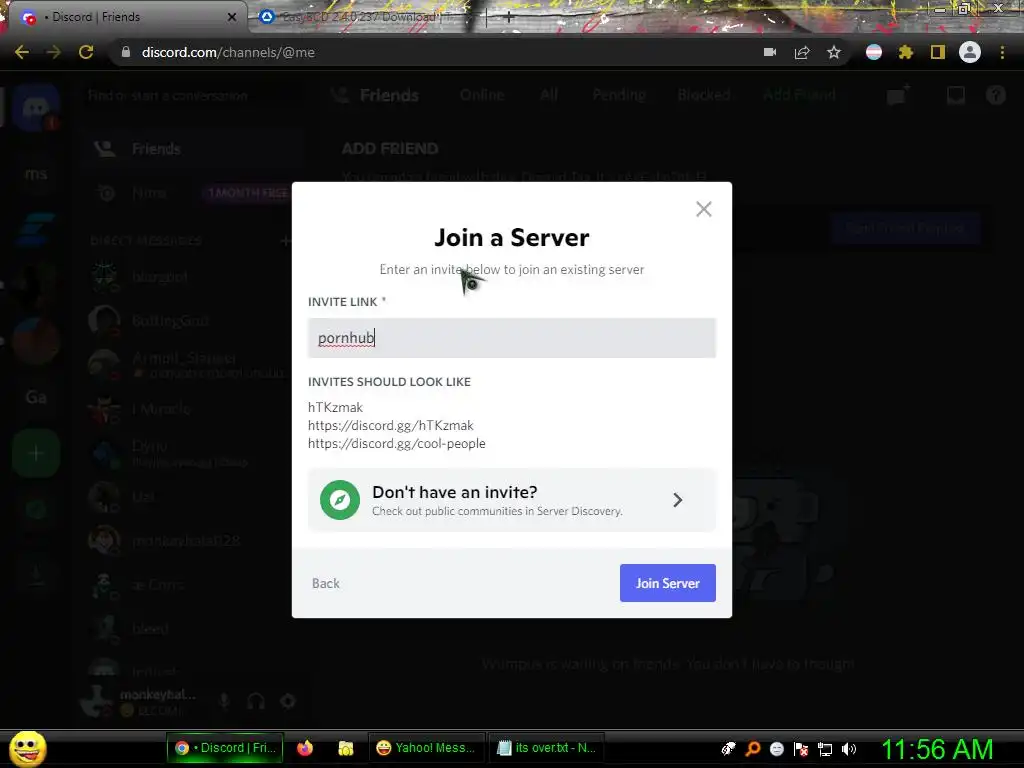Open the Help question mark icon

[x=996, y=95]
